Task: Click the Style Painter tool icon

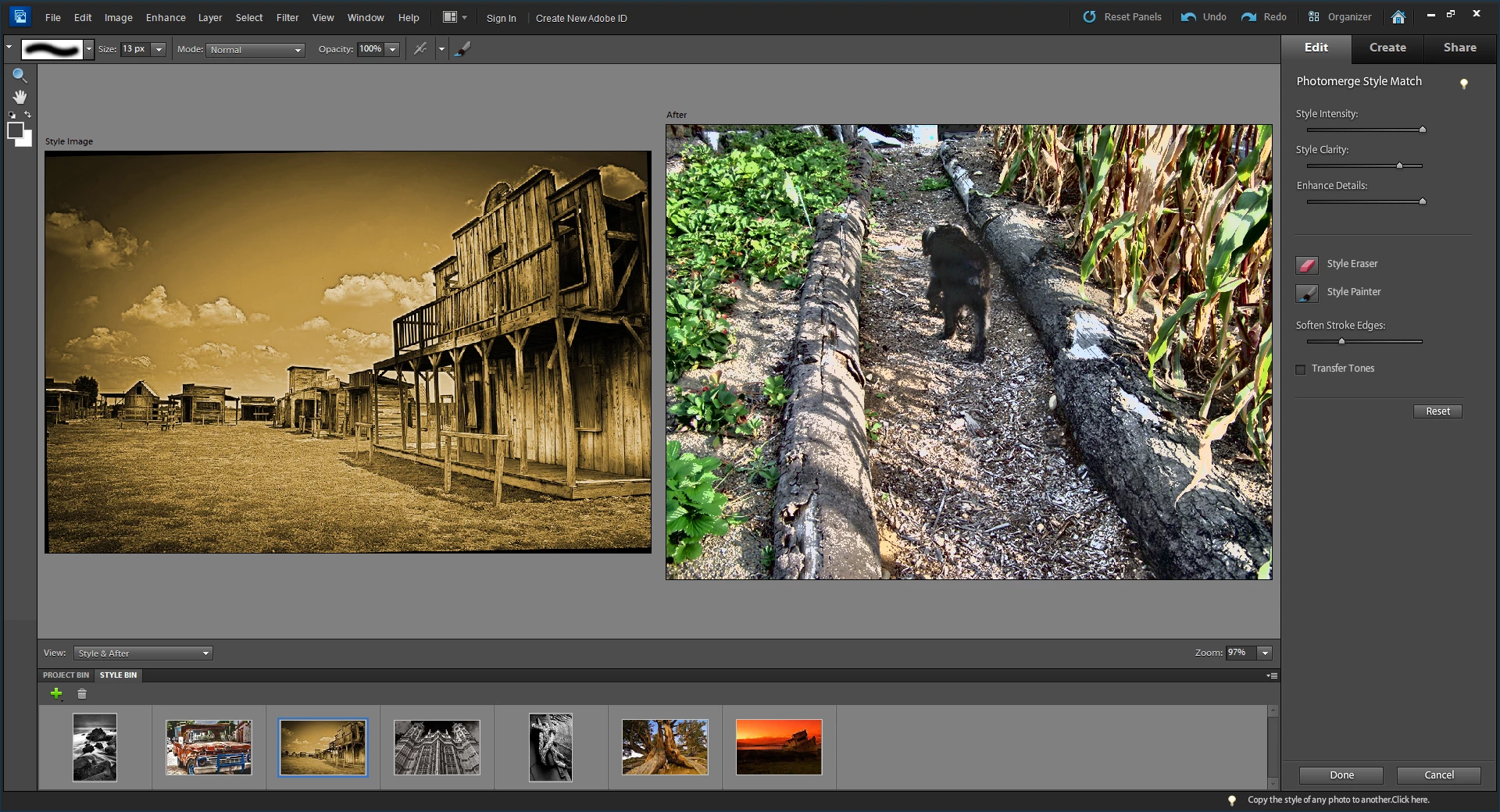Action: pos(1307,293)
